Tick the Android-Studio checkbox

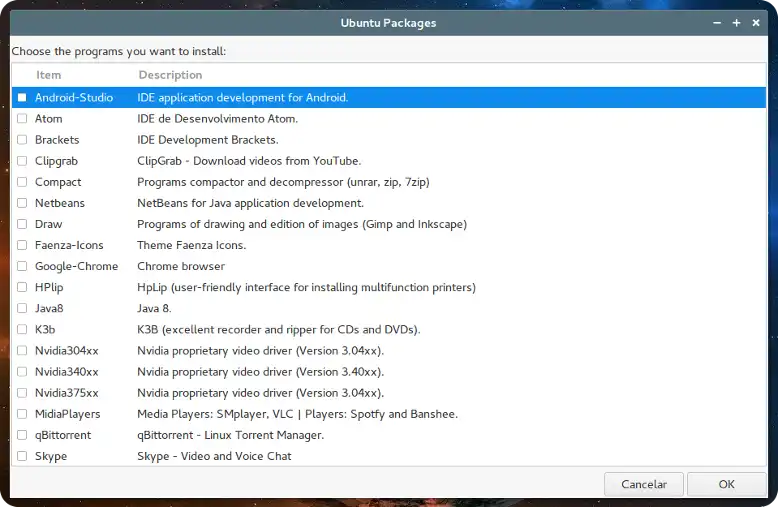click(x=22, y=98)
